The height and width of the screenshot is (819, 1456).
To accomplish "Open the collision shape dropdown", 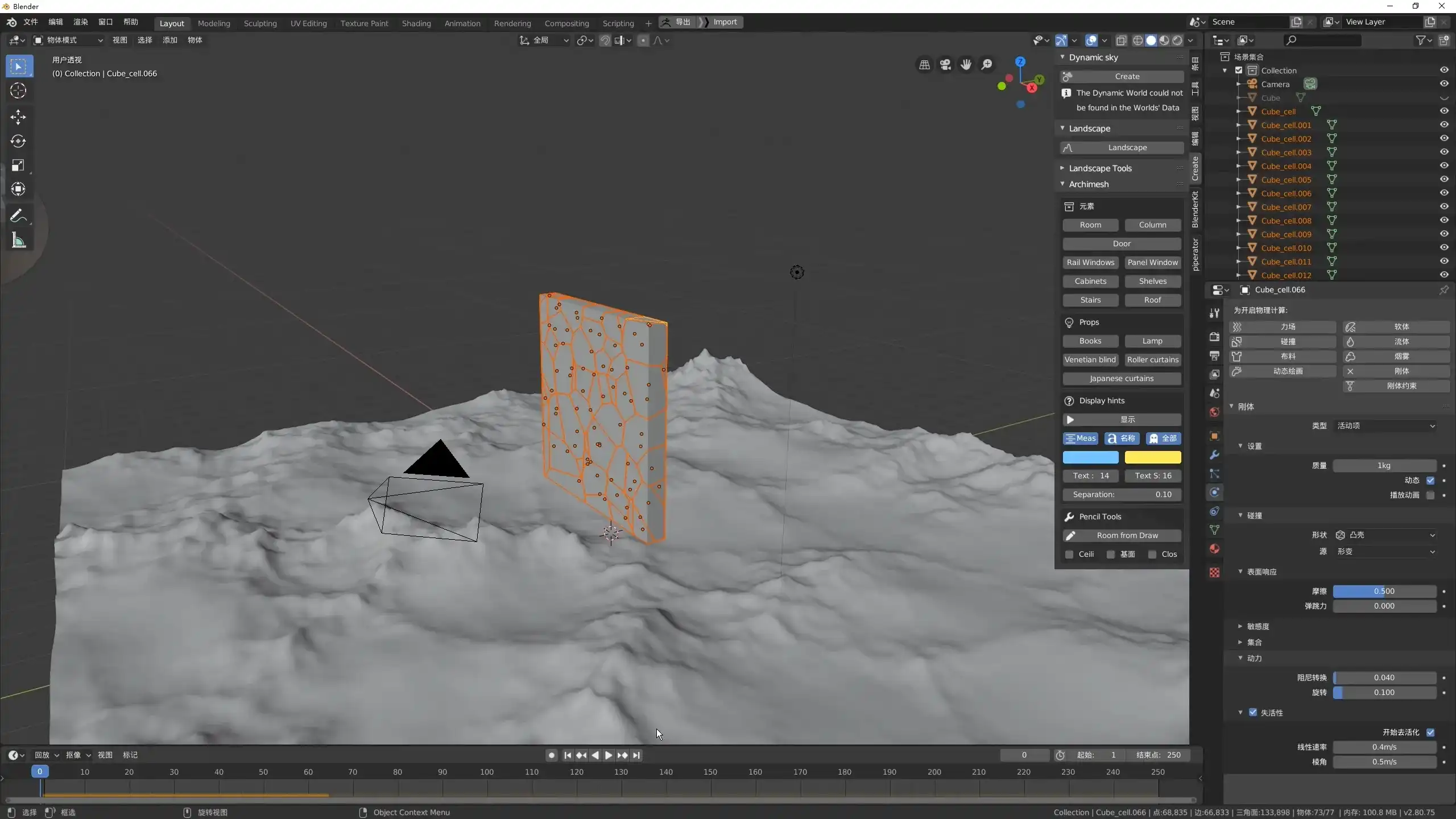I will point(1385,535).
